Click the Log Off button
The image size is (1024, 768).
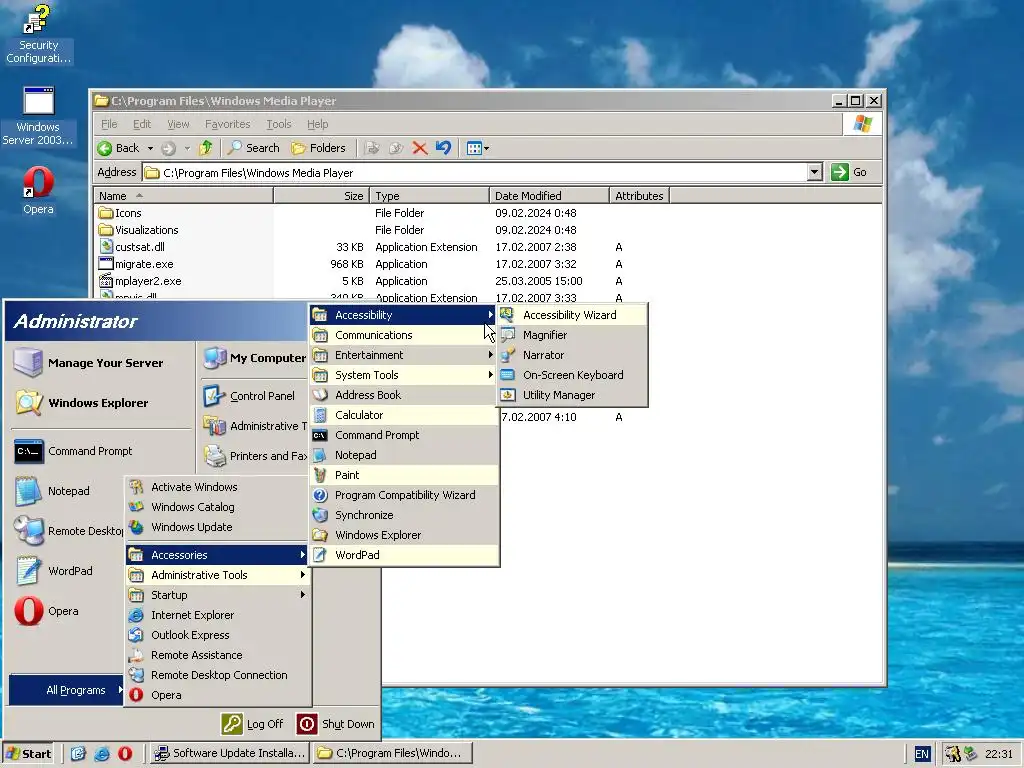point(252,724)
